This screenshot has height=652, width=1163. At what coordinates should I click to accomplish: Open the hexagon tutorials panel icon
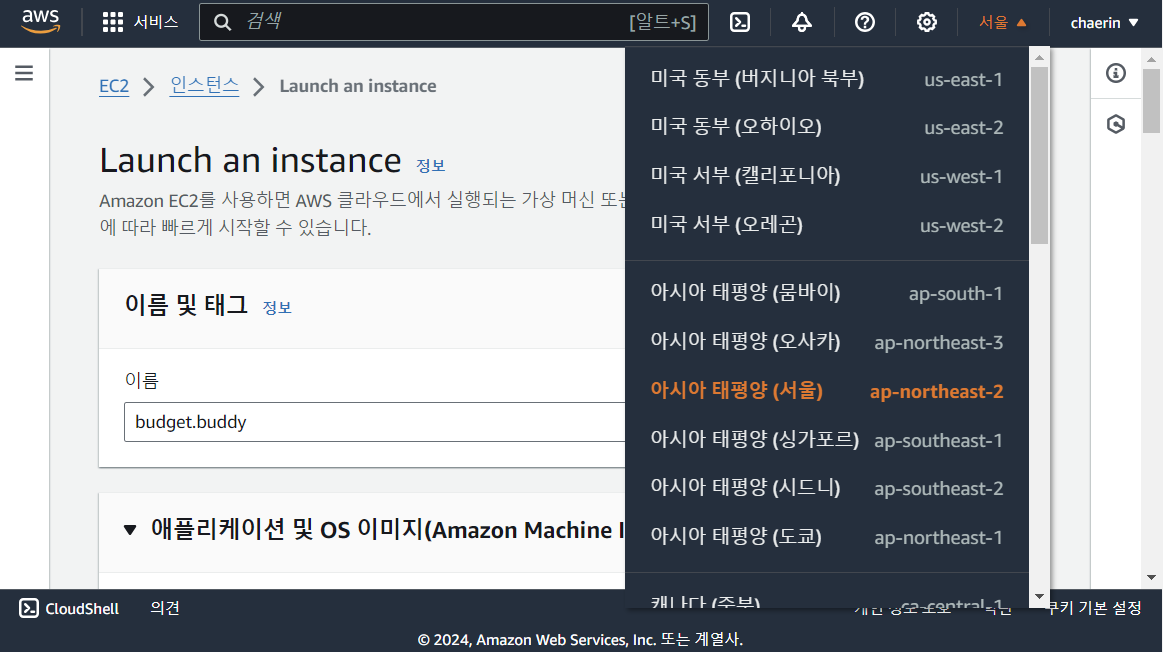pos(1116,124)
